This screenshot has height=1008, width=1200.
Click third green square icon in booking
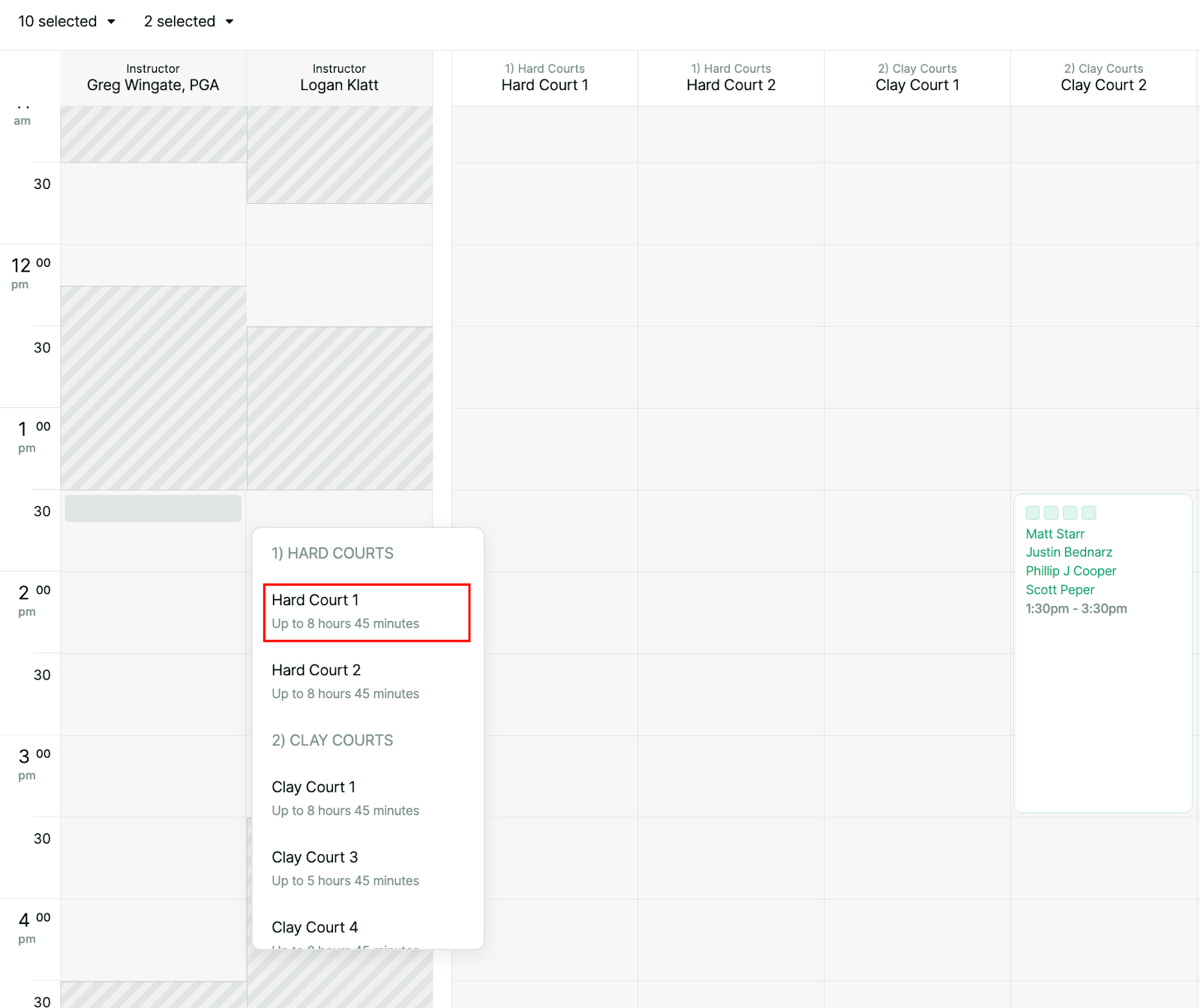(x=1070, y=513)
